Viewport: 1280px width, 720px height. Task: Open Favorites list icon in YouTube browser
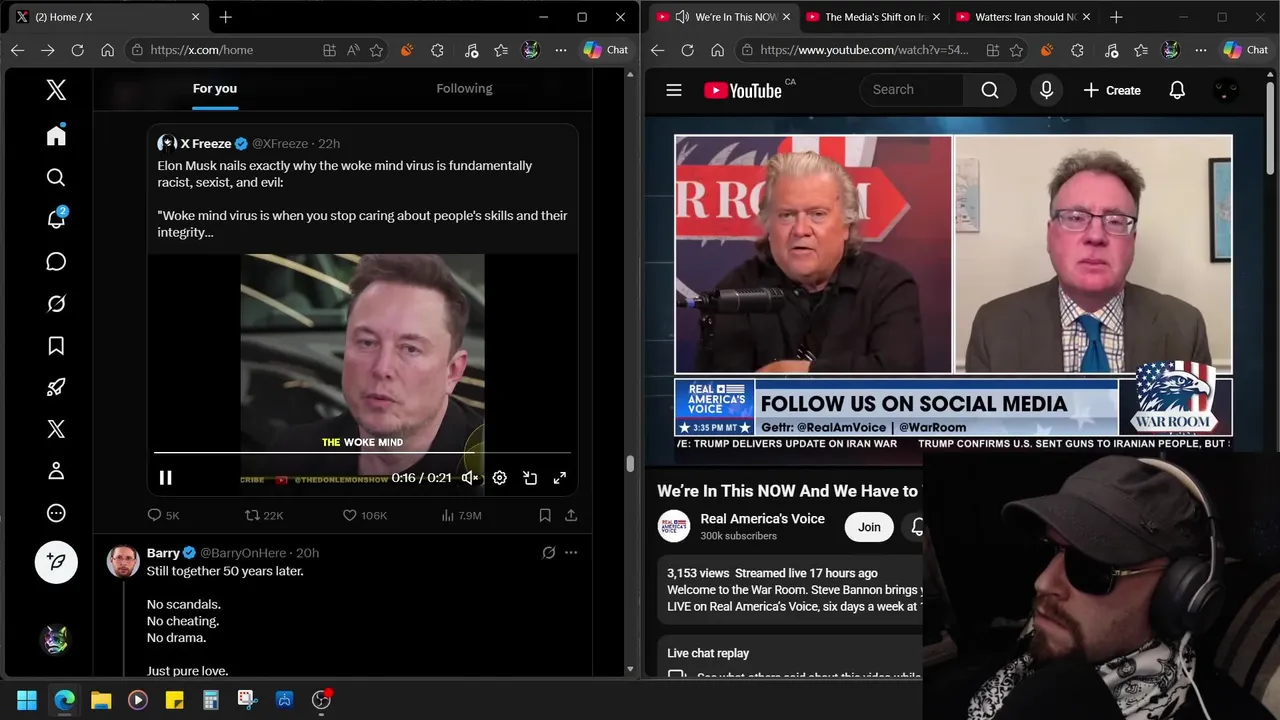(x=1141, y=50)
